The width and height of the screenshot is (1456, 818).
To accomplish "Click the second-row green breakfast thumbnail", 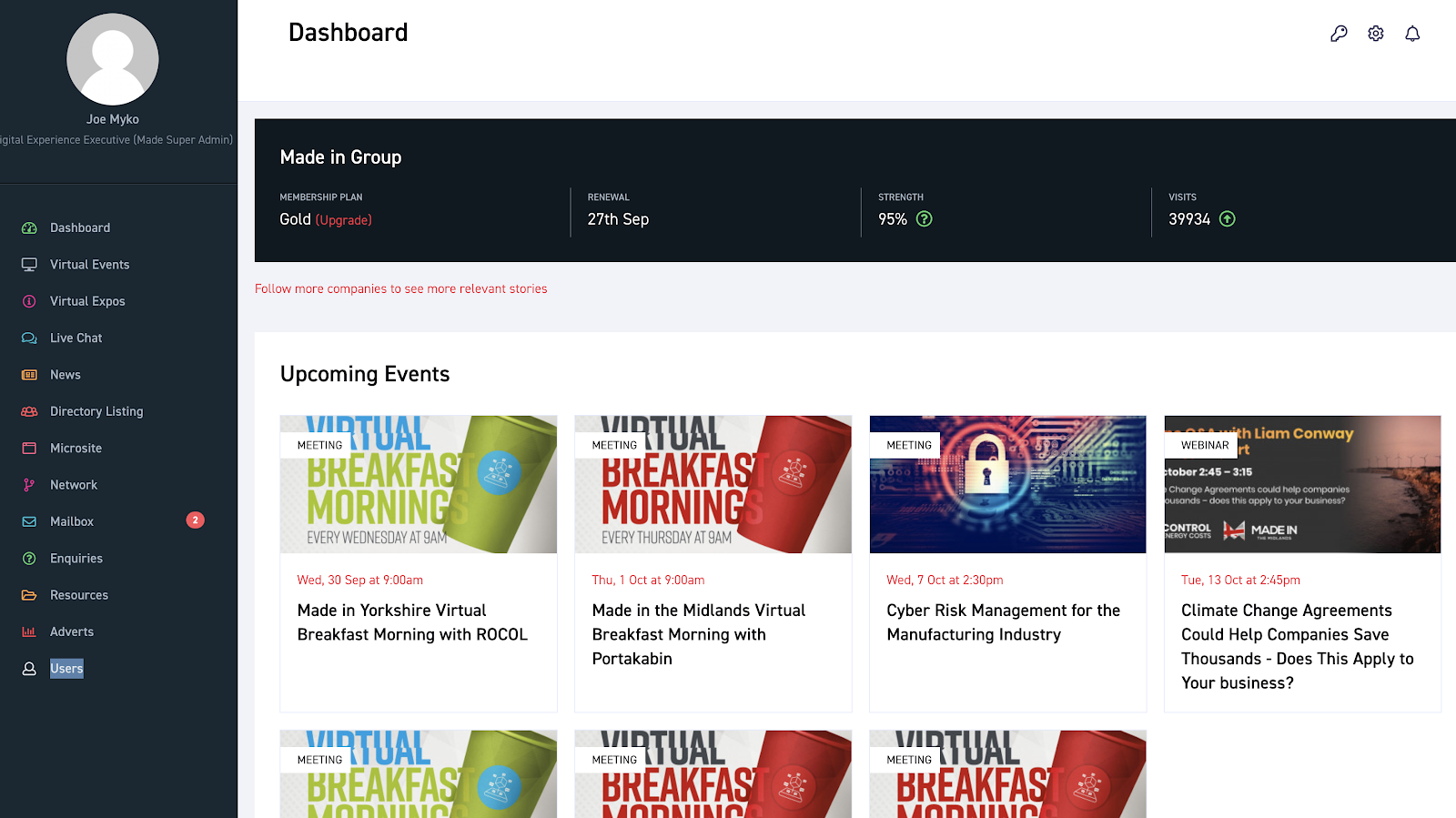I will pos(419,774).
